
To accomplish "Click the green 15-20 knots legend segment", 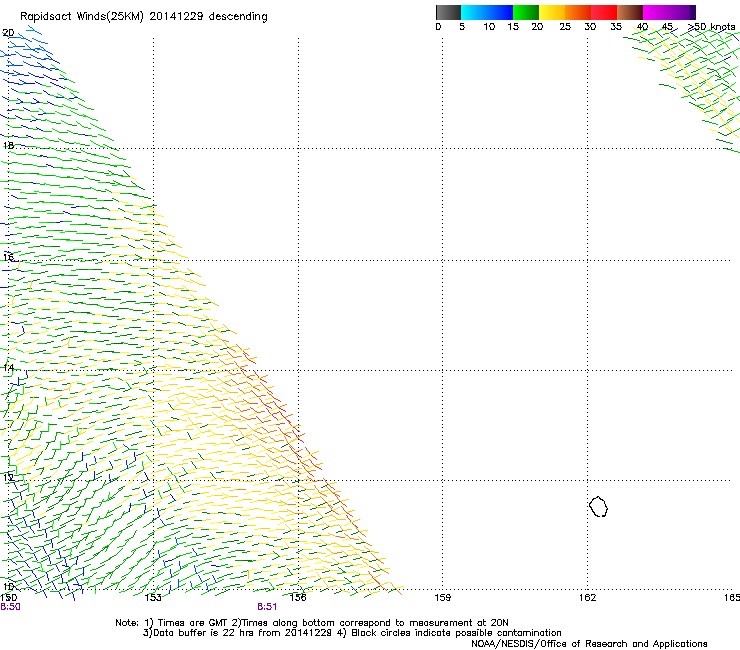I will point(526,12).
